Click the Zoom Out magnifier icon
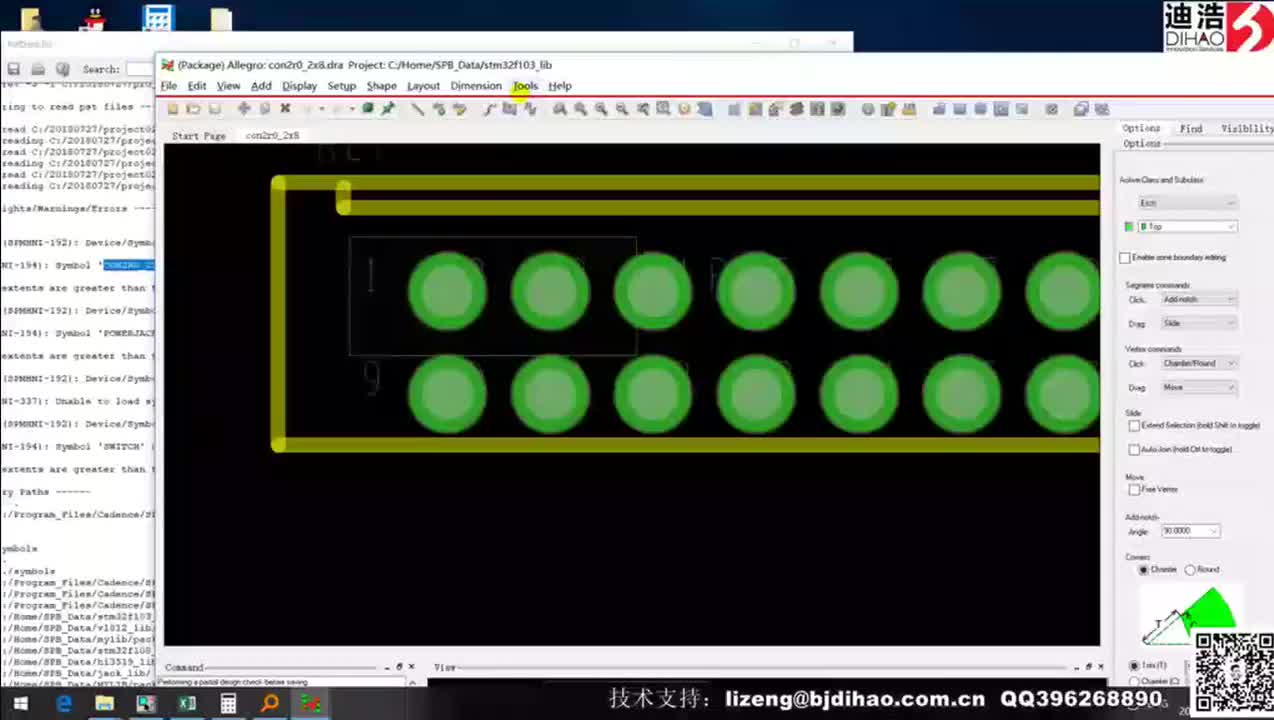This screenshot has height=720, width=1274. pos(622,109)
